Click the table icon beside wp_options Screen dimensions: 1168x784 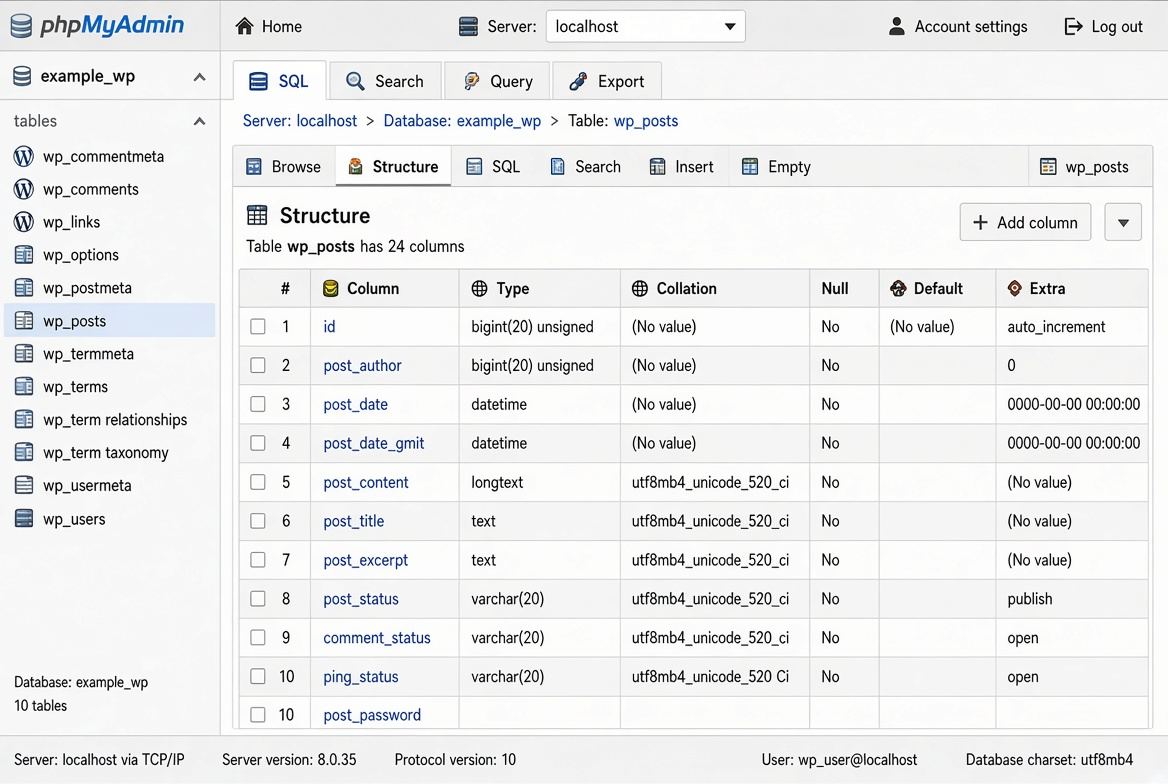[24, 255]
